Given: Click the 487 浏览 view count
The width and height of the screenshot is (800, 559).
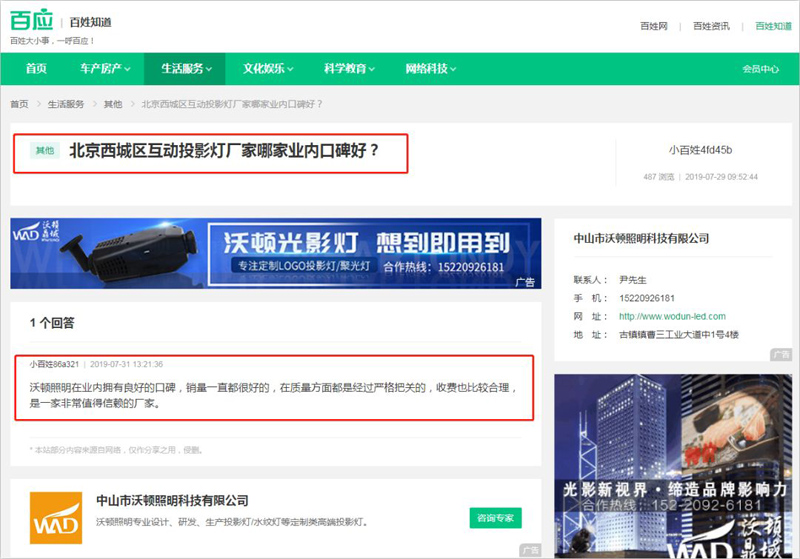Looking at the screenshot, I should [659, 177].
